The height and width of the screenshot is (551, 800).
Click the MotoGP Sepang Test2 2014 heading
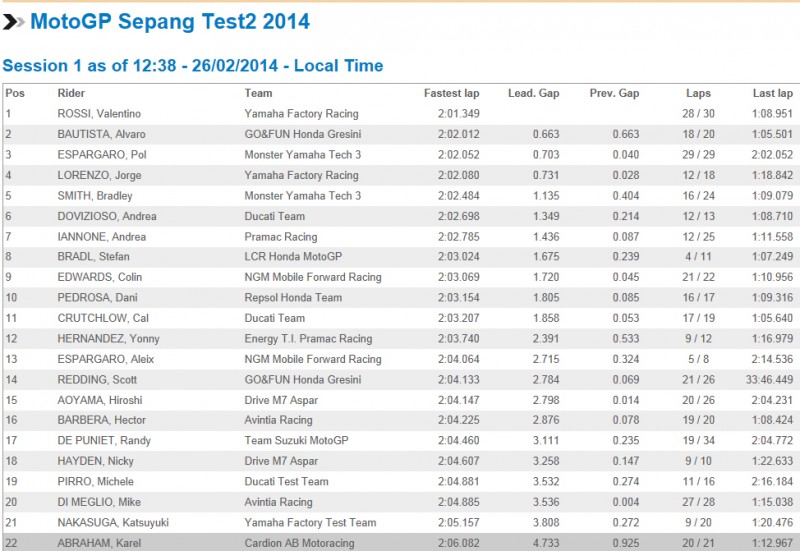170,21
